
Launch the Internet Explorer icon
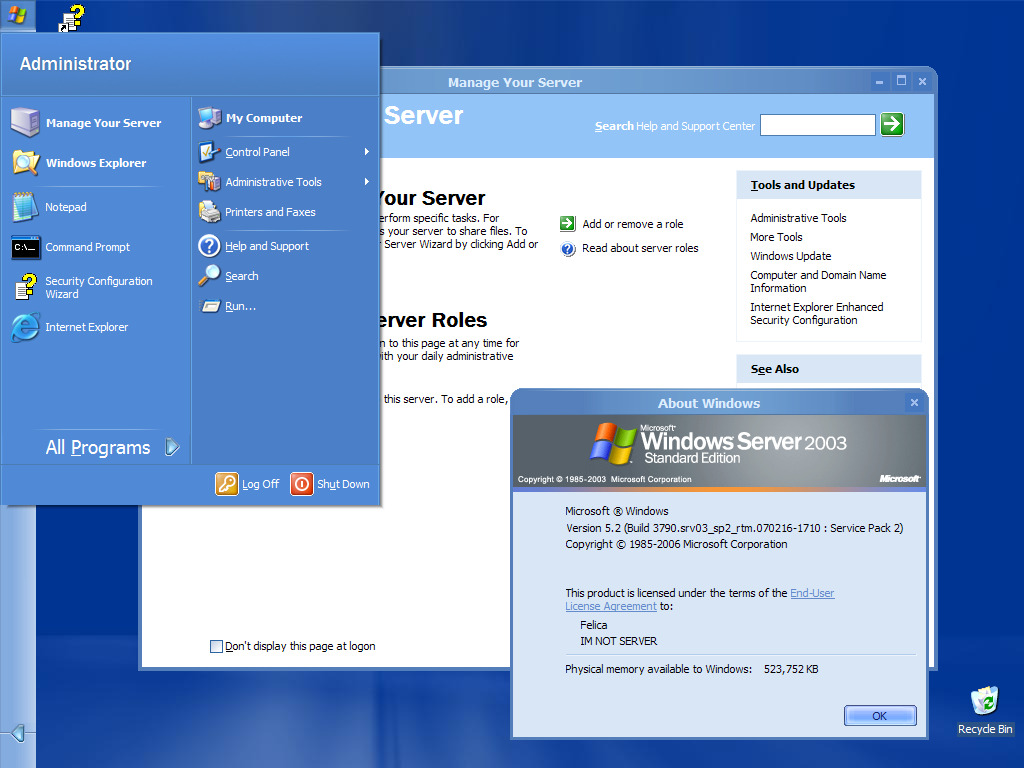(x=25, y=327)
